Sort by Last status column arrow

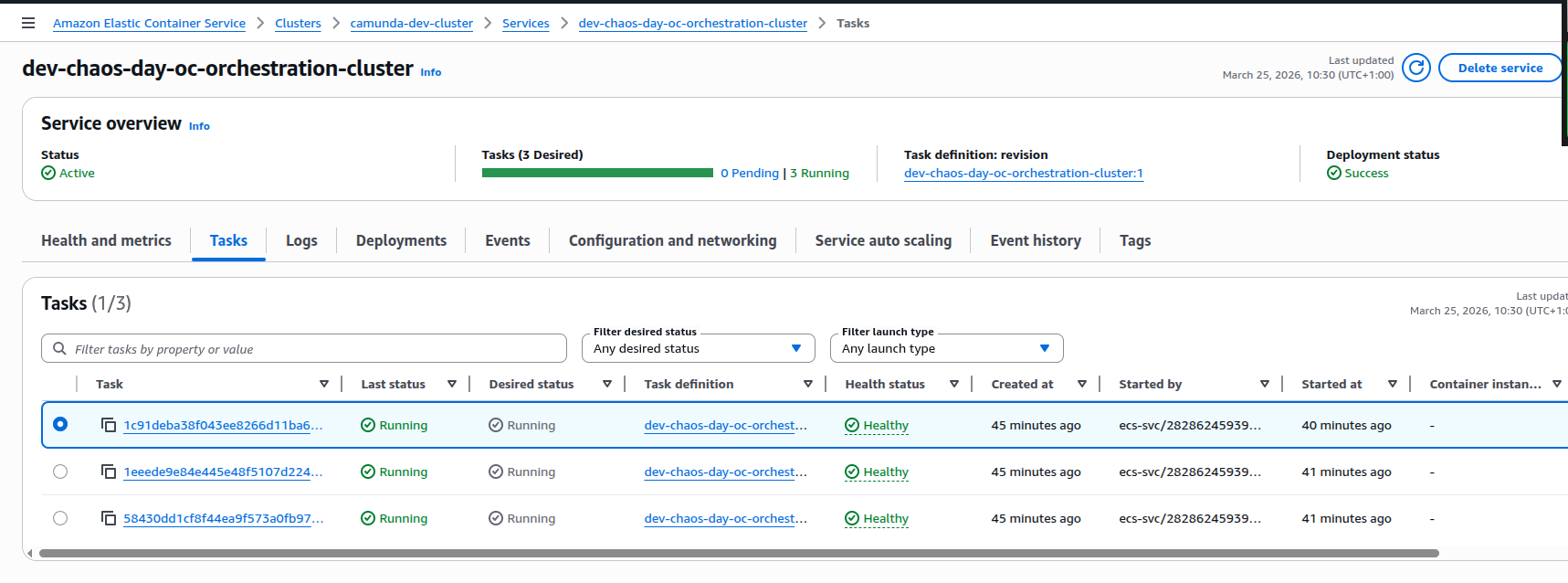click(x=452, y=384)
